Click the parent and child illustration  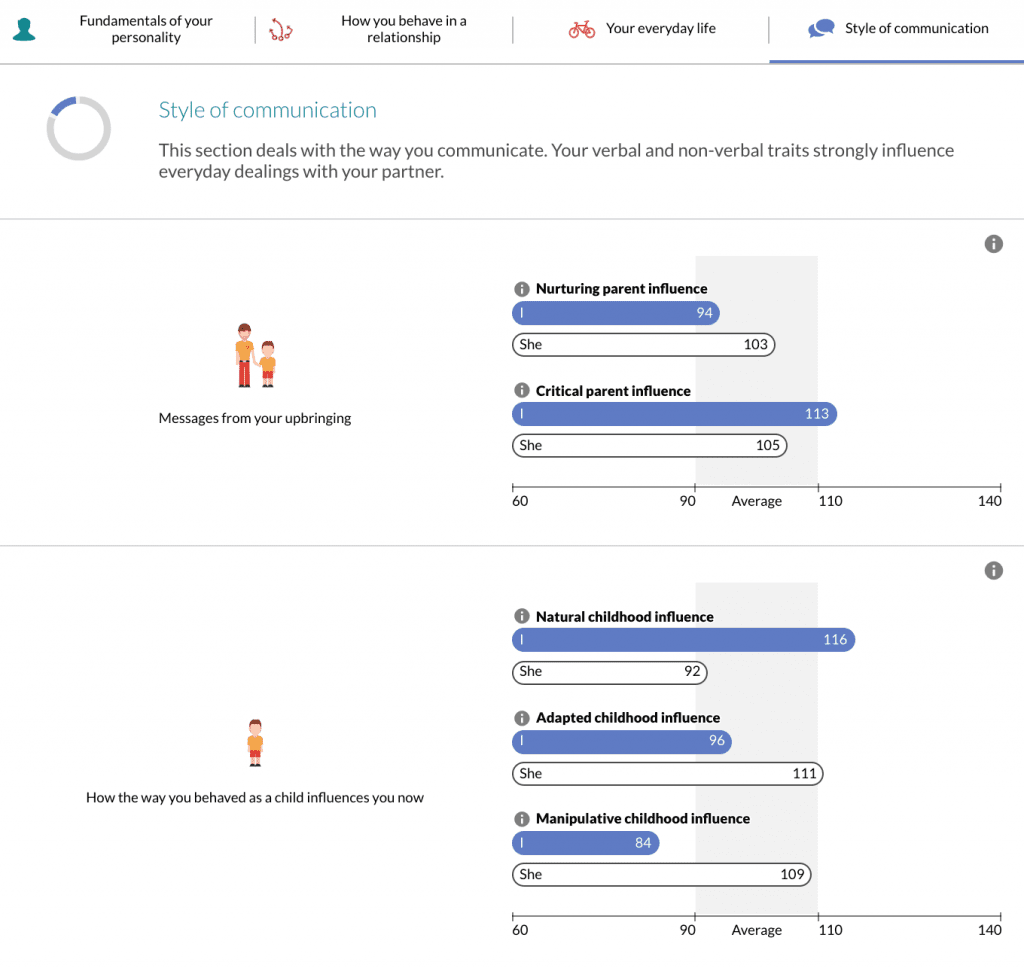(x=255, y=356)
